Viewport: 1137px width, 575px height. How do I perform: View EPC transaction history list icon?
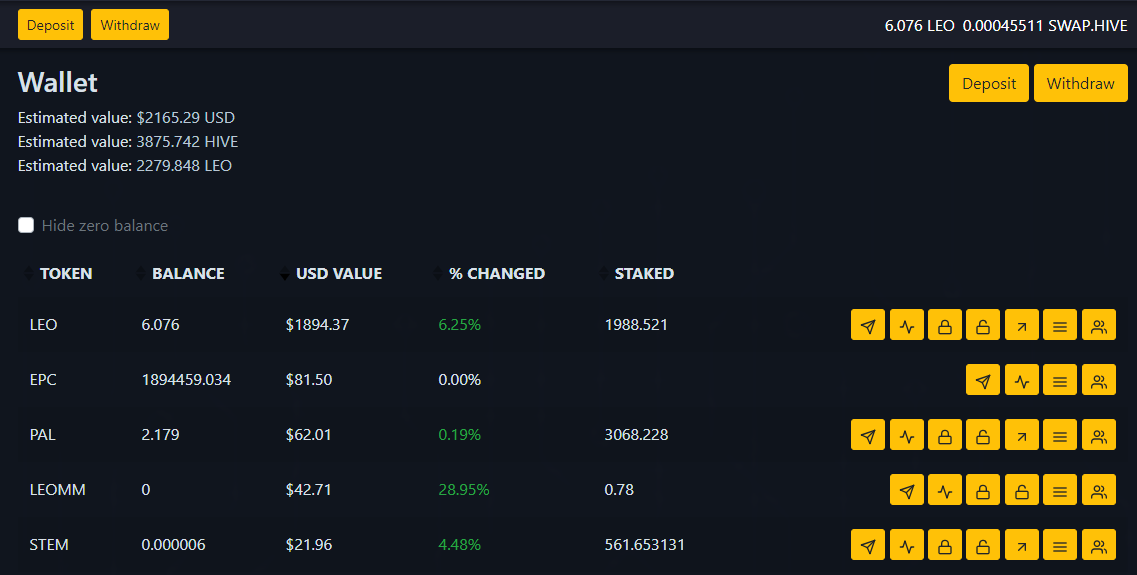(x=1060, y=380)
